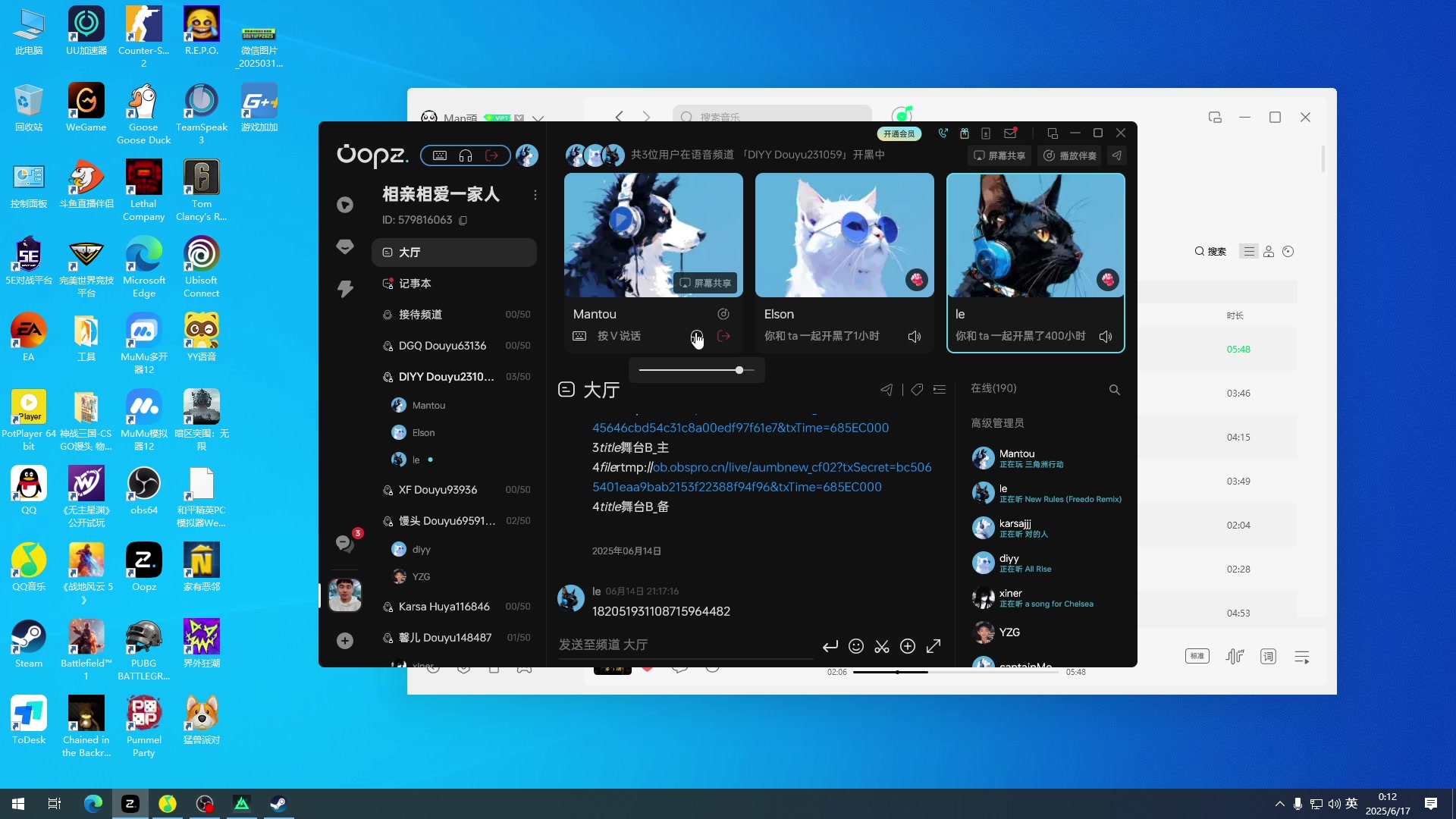1456x819 pixels.
Task: Adjust the volume slider below Mantou's card
Action: tap(696, 370)
